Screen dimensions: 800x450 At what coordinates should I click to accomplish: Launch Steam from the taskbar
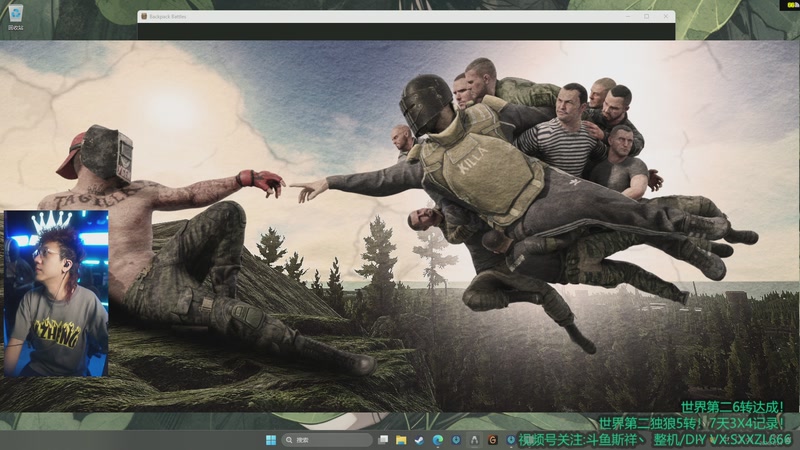click(x=419, y=440)
